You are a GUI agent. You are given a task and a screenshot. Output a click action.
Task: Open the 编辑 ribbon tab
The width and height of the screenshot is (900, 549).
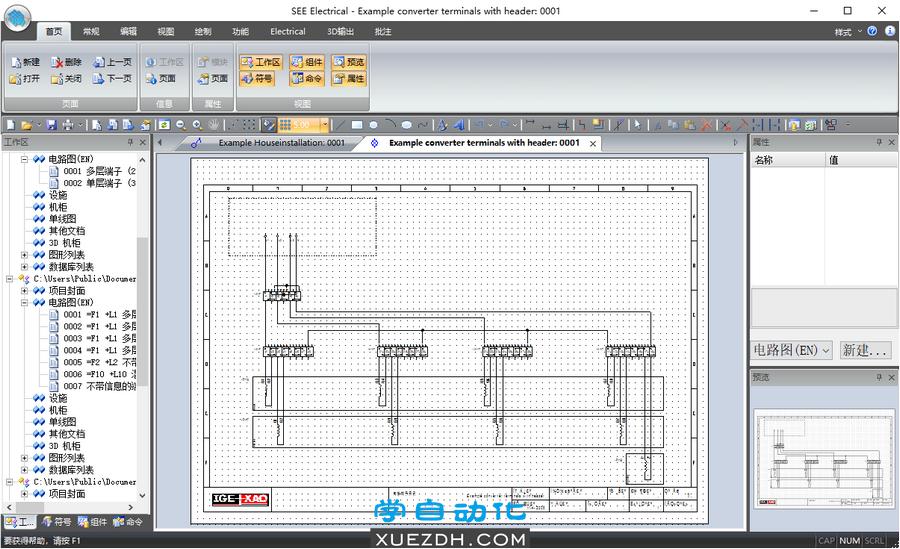[129, 32]
